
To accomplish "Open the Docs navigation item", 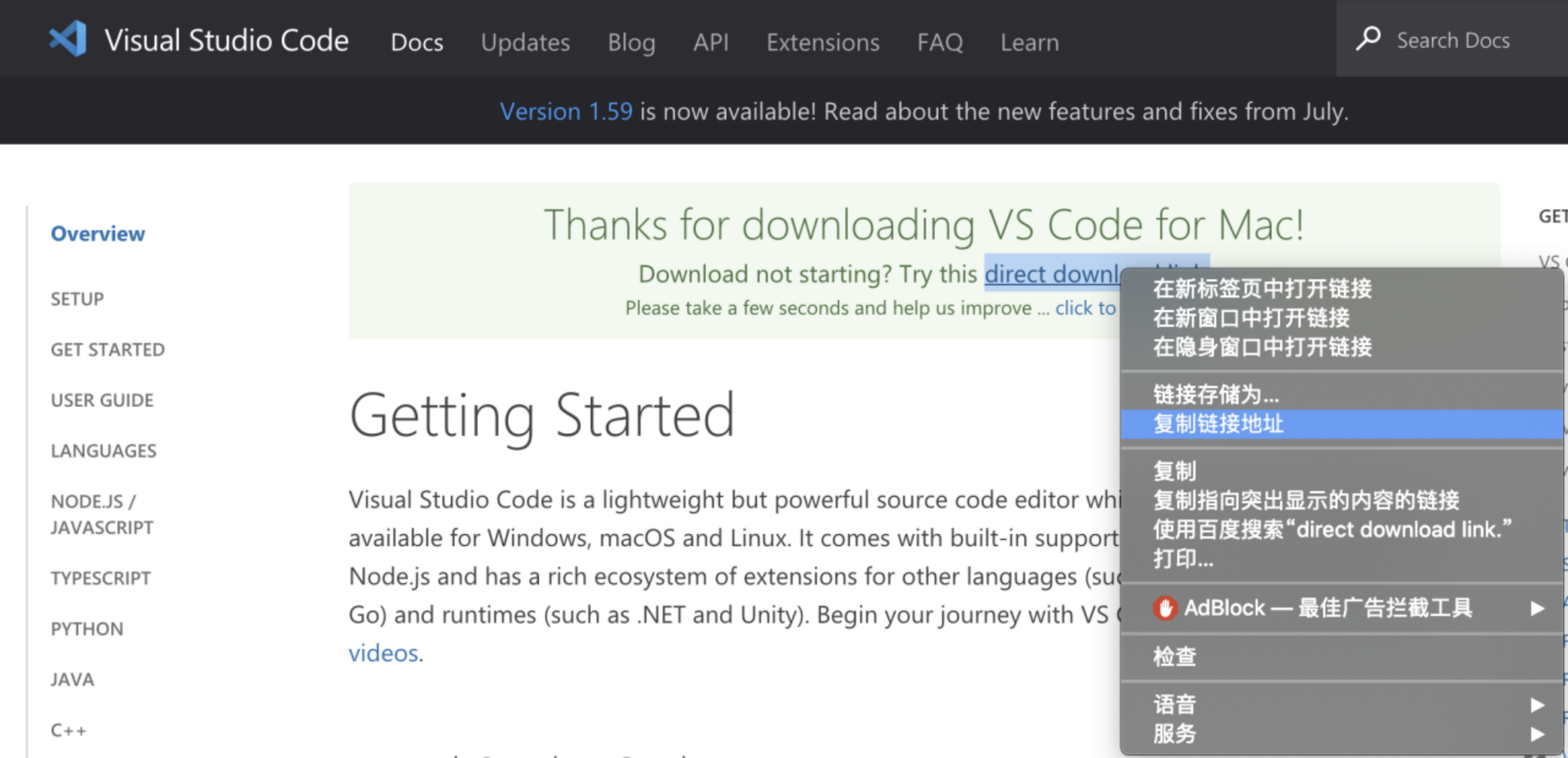I will click(417, 42).
